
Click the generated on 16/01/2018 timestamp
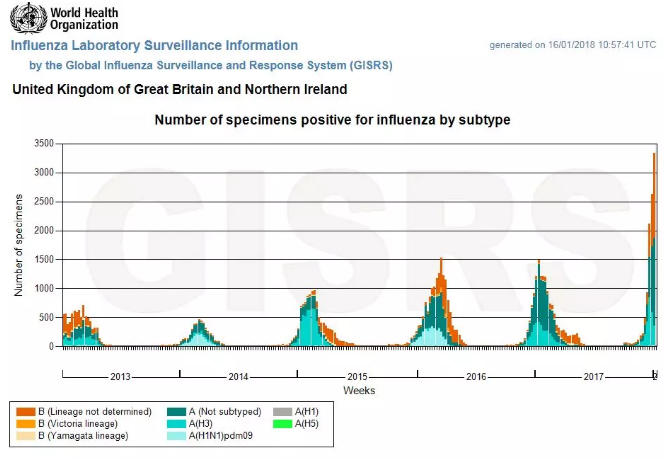pyautogui.click(x=572, y=46)
